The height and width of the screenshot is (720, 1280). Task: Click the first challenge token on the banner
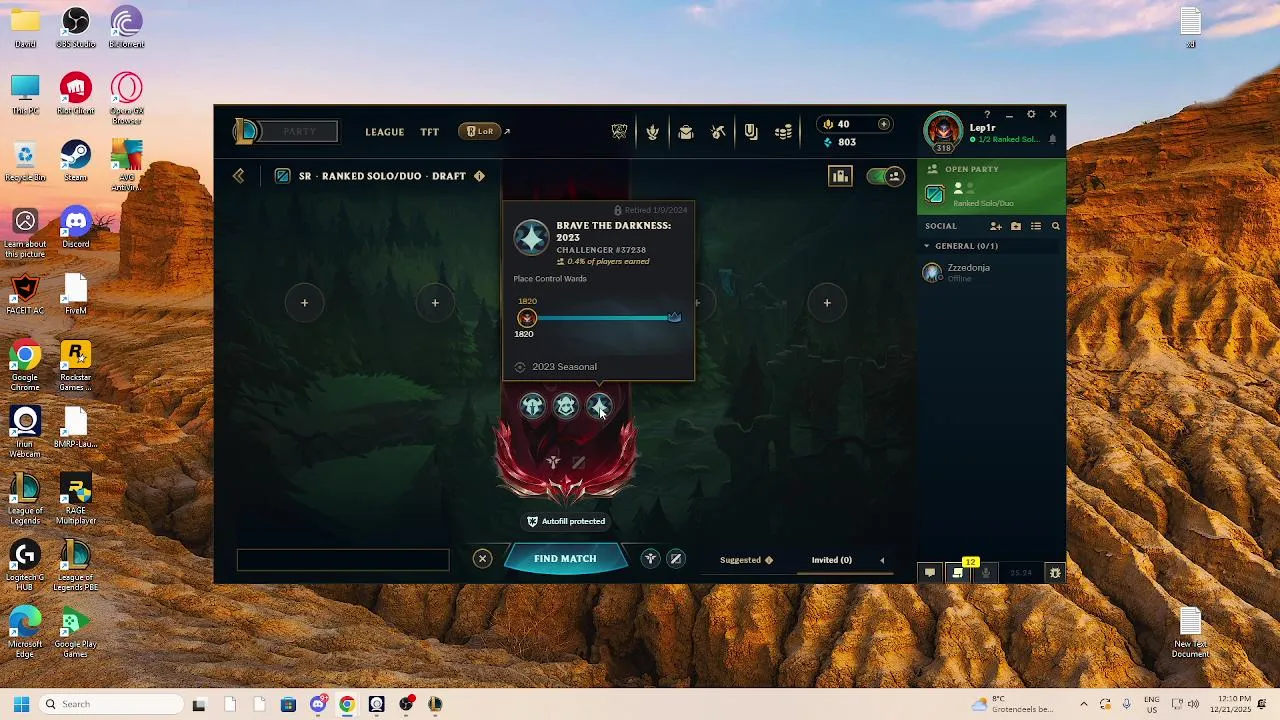coord(532,406)
